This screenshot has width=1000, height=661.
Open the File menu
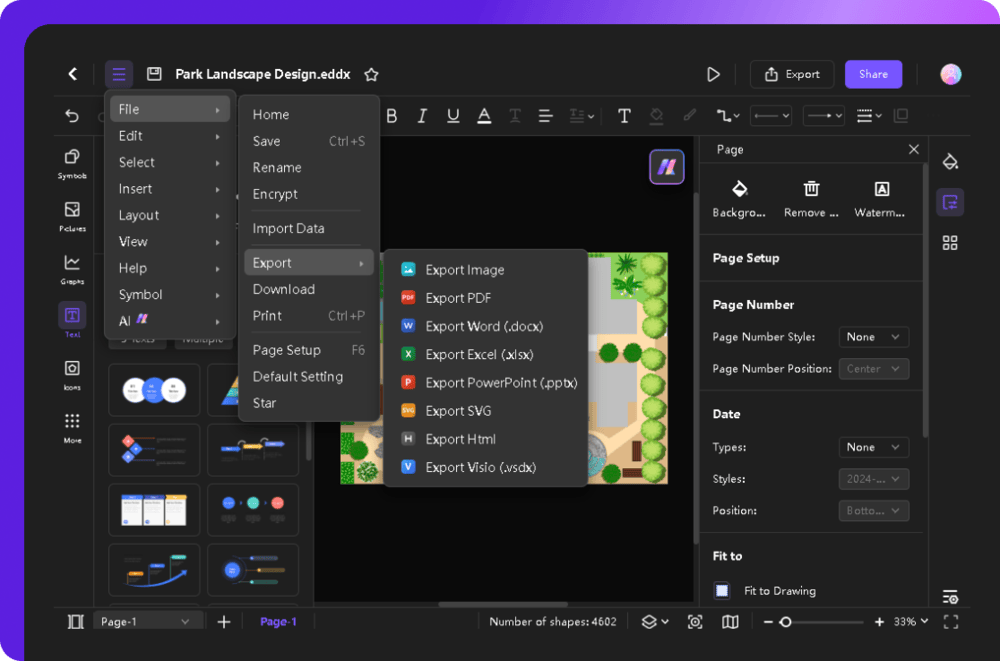coord(170,109)
